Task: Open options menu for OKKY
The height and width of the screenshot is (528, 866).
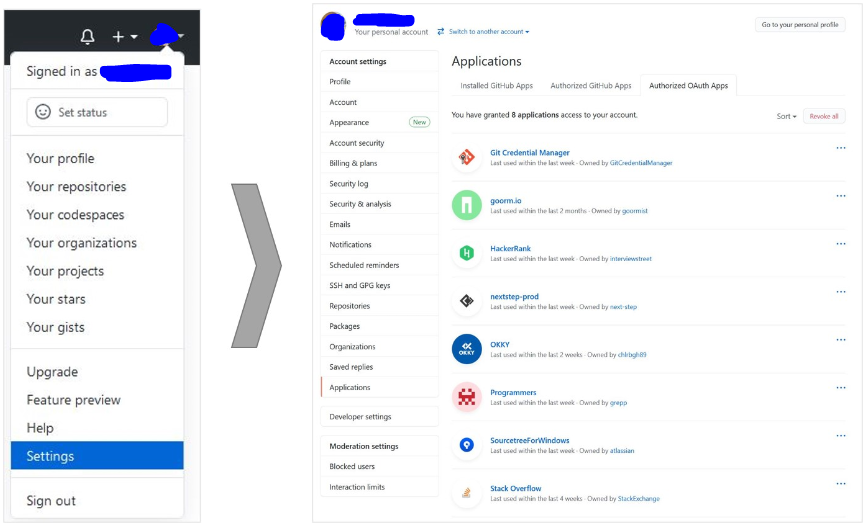Action: (x=841, y=340)
